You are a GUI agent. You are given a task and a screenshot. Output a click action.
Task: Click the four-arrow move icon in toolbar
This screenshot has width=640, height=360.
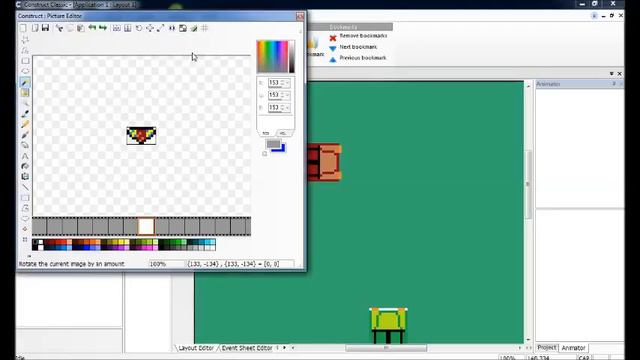pyautogui.click(x=150, y=28)
